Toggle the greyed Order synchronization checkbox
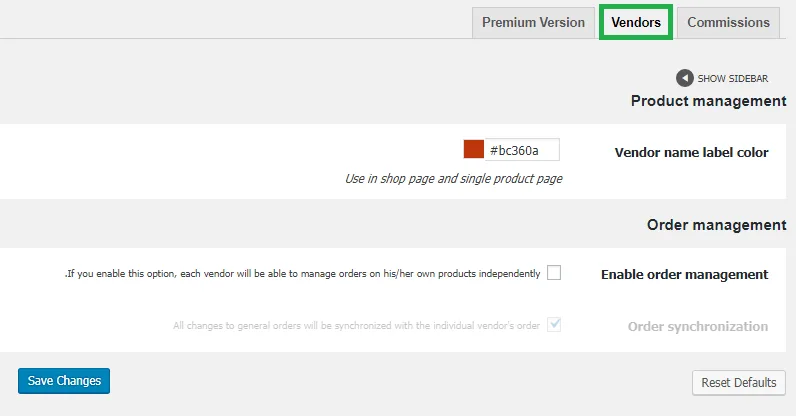The width and height of the screenshot is (796, 416). pos(554,325)
